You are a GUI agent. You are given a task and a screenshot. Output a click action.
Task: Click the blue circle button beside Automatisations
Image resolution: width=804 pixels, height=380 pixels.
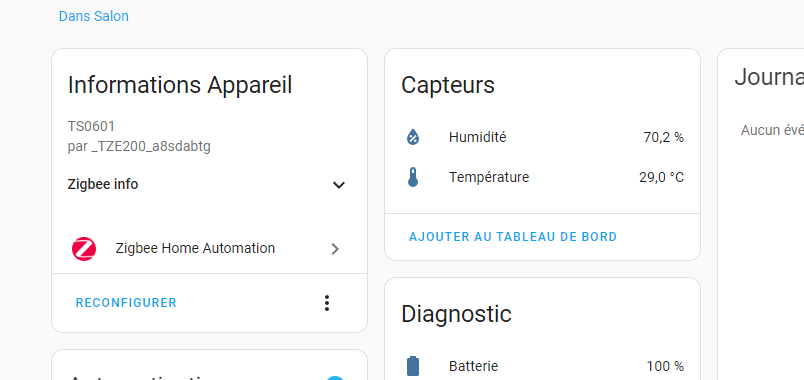(335, 378)
